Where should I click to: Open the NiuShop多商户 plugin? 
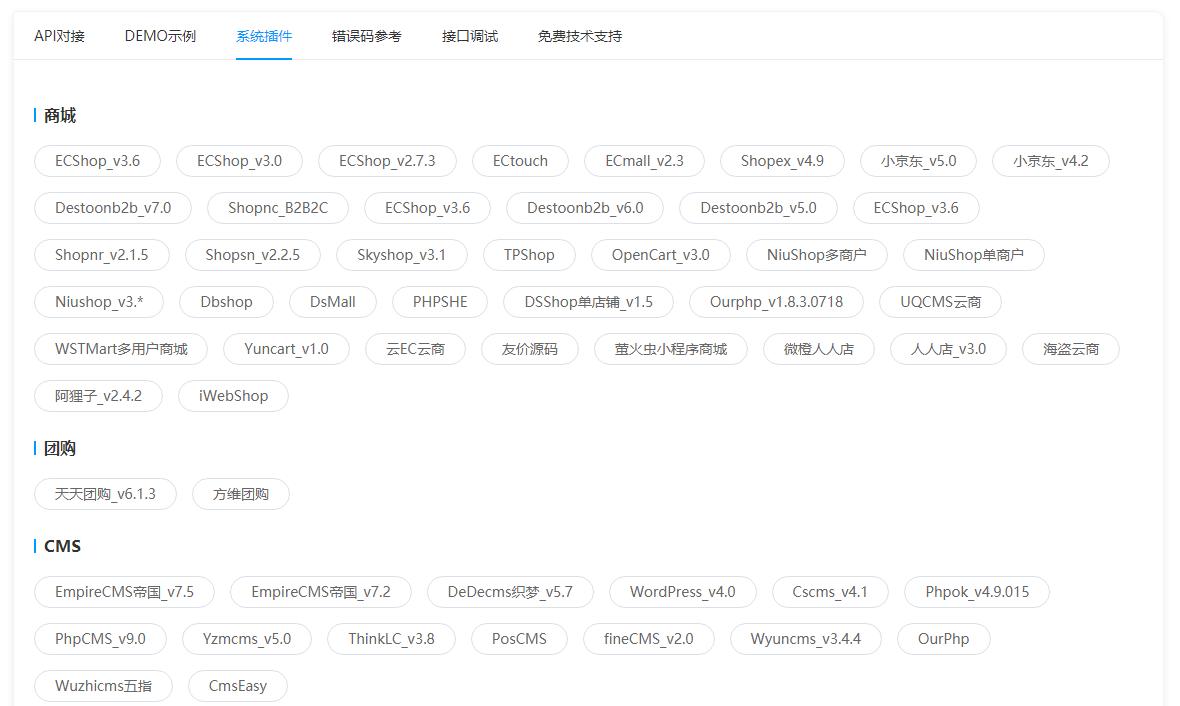(817, 255)
